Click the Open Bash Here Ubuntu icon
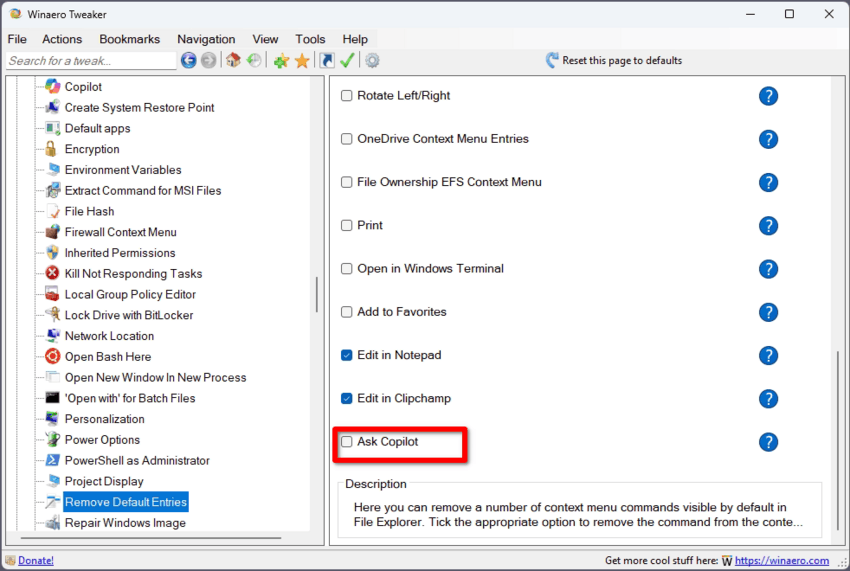850x571 pixels. click(x=53, y=356)
